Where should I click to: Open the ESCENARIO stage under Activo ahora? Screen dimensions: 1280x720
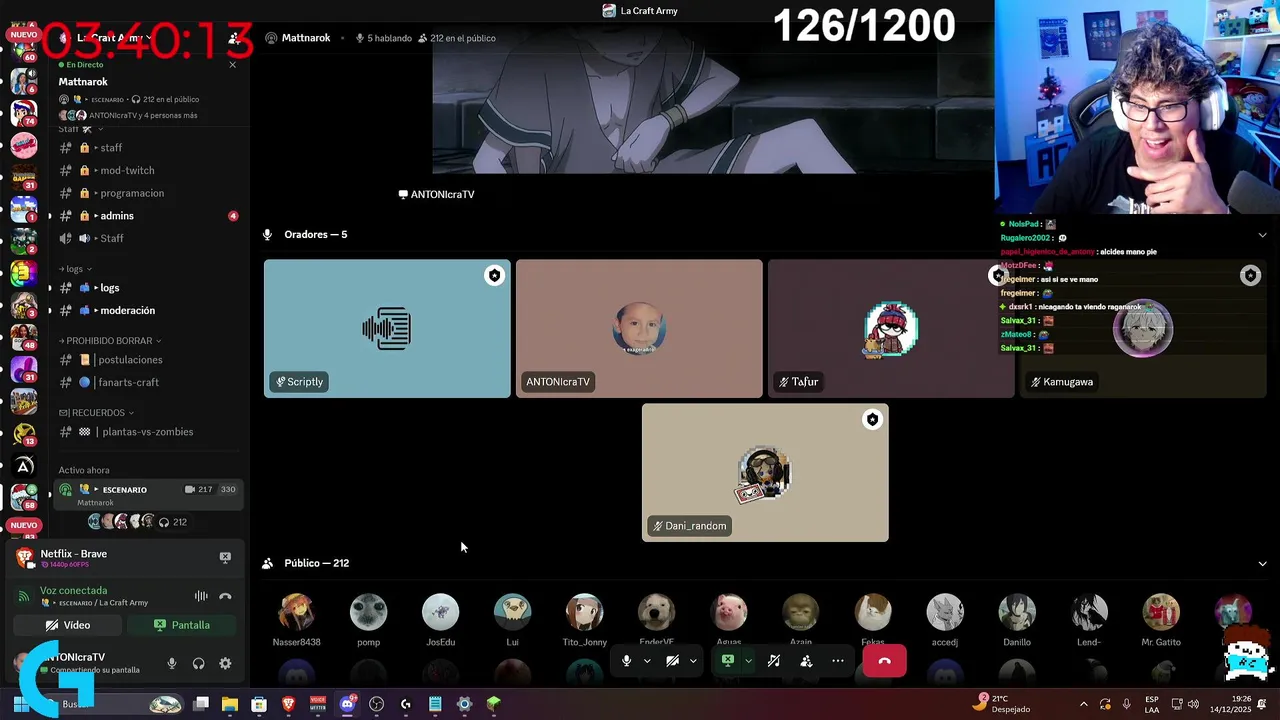tap(148, 494)
